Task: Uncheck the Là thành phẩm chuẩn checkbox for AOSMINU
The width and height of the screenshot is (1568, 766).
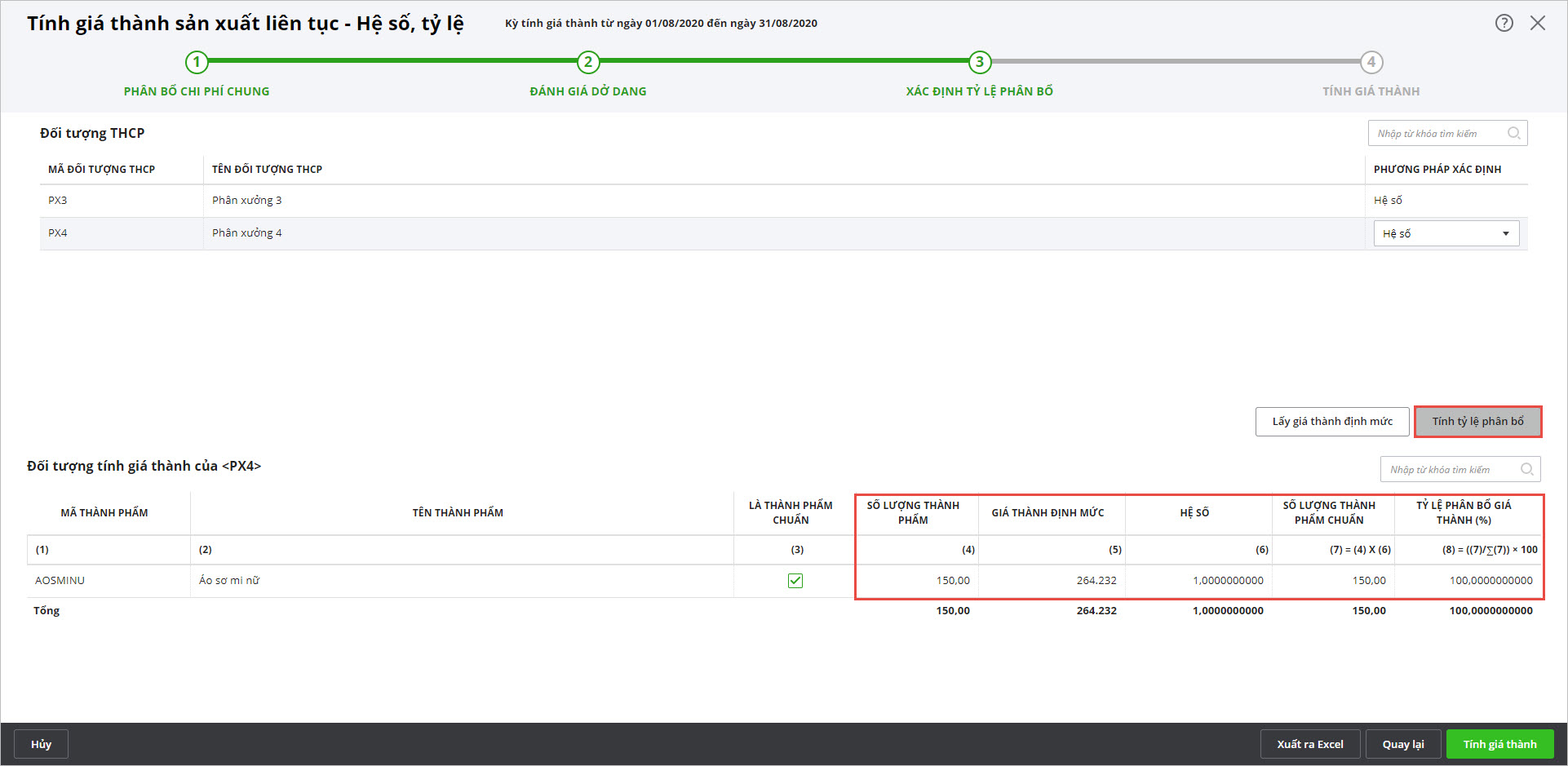Action: tap(795, 581)
